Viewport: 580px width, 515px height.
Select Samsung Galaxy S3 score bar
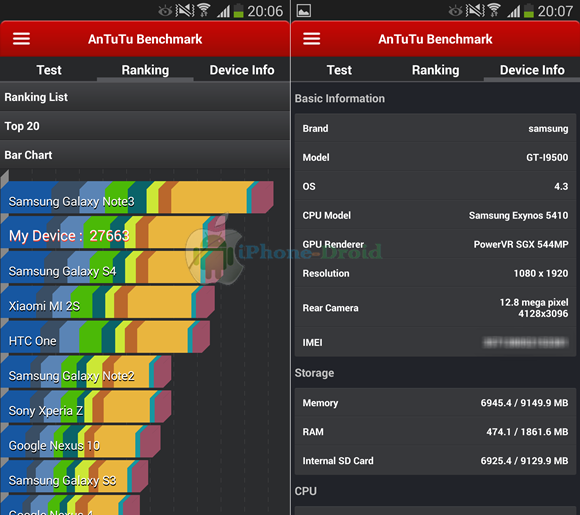pyautogui.click(x=74, y=477)
